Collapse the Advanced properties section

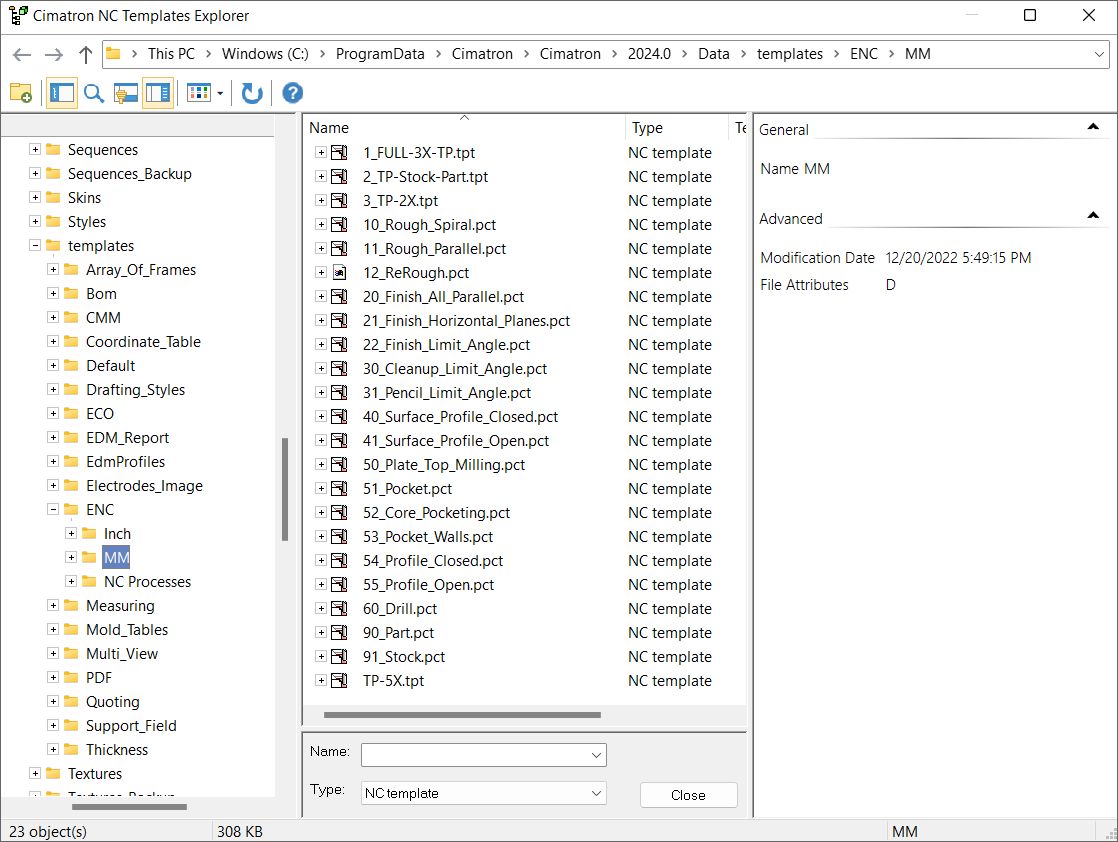click(x=1092, y=215)
